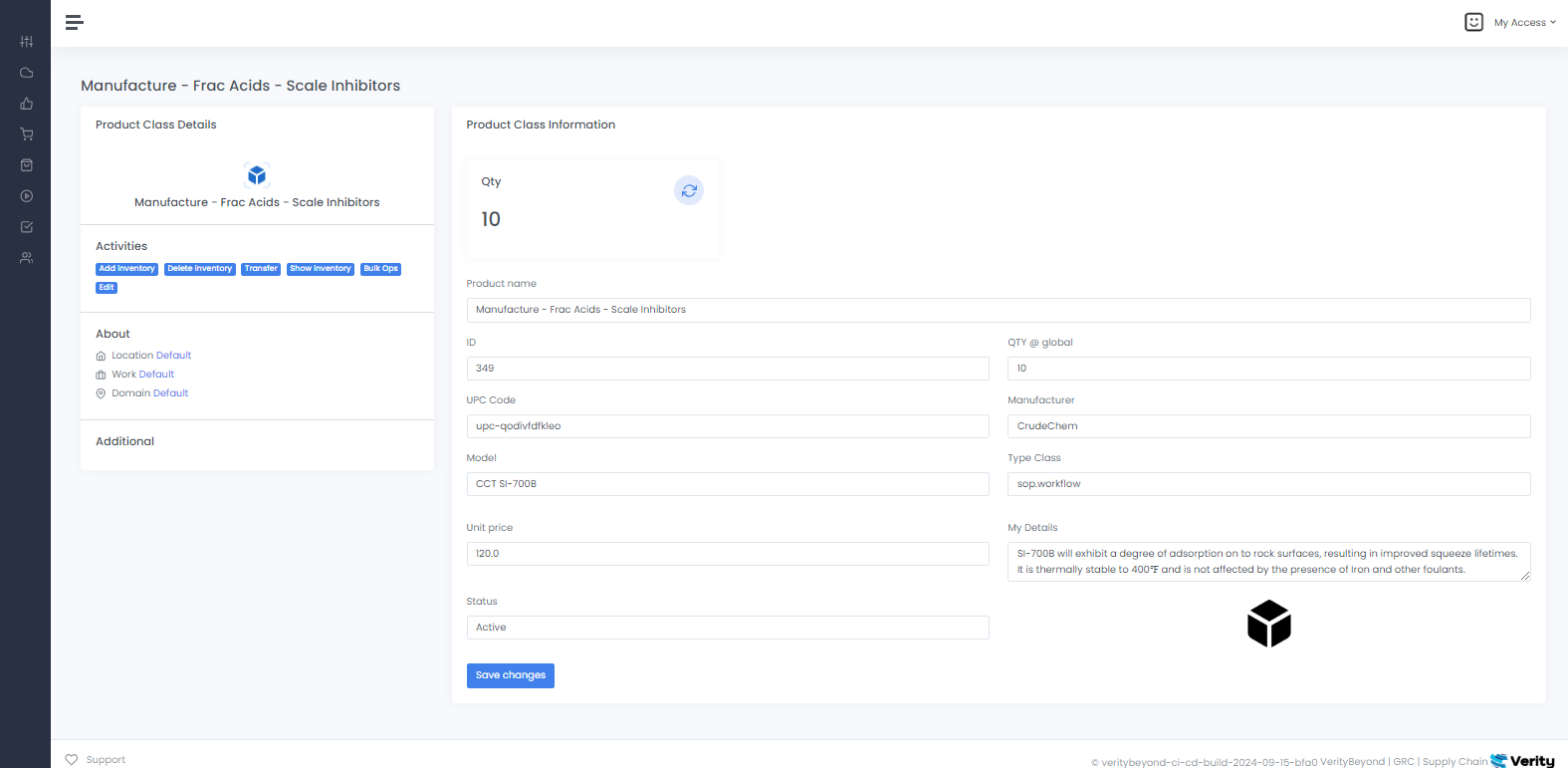
Task: Click the Delete inventory button
Action: [199, 269]
